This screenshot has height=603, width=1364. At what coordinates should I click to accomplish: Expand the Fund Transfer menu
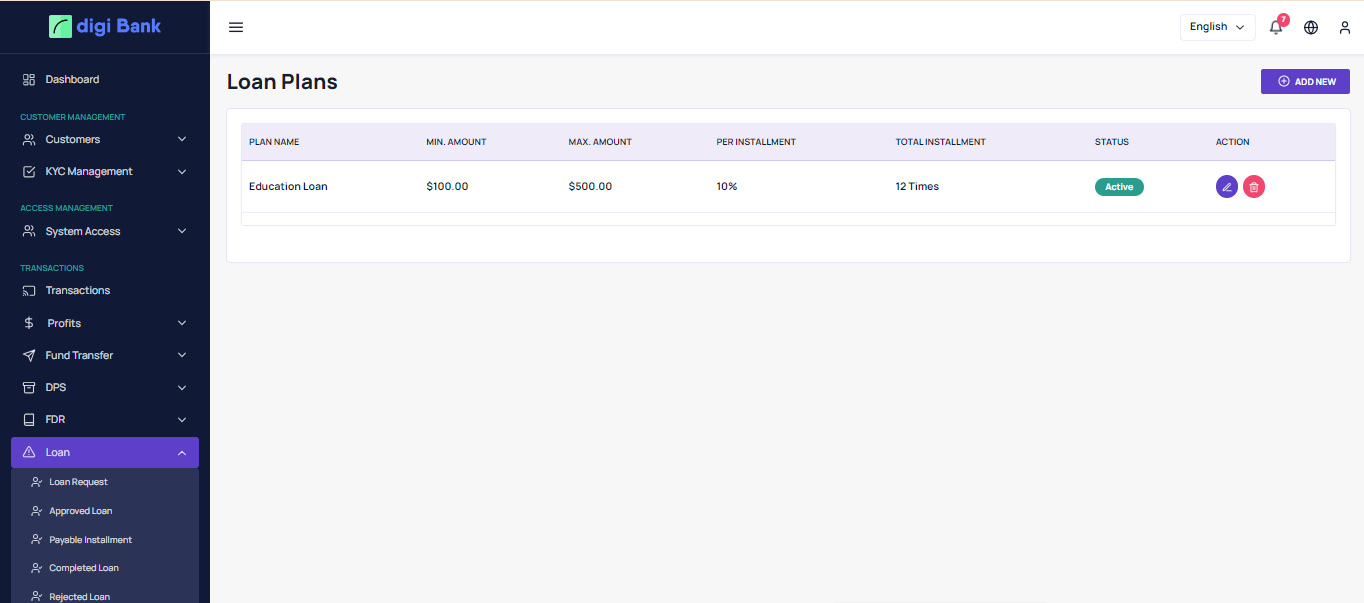(x=105, y=355)
